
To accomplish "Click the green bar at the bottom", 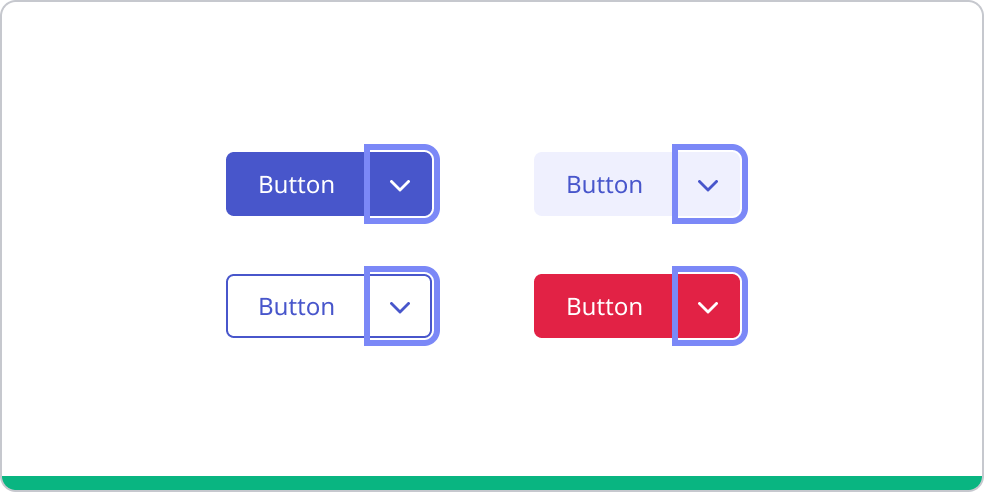I will pyautogui.click(x=492, y=483).
